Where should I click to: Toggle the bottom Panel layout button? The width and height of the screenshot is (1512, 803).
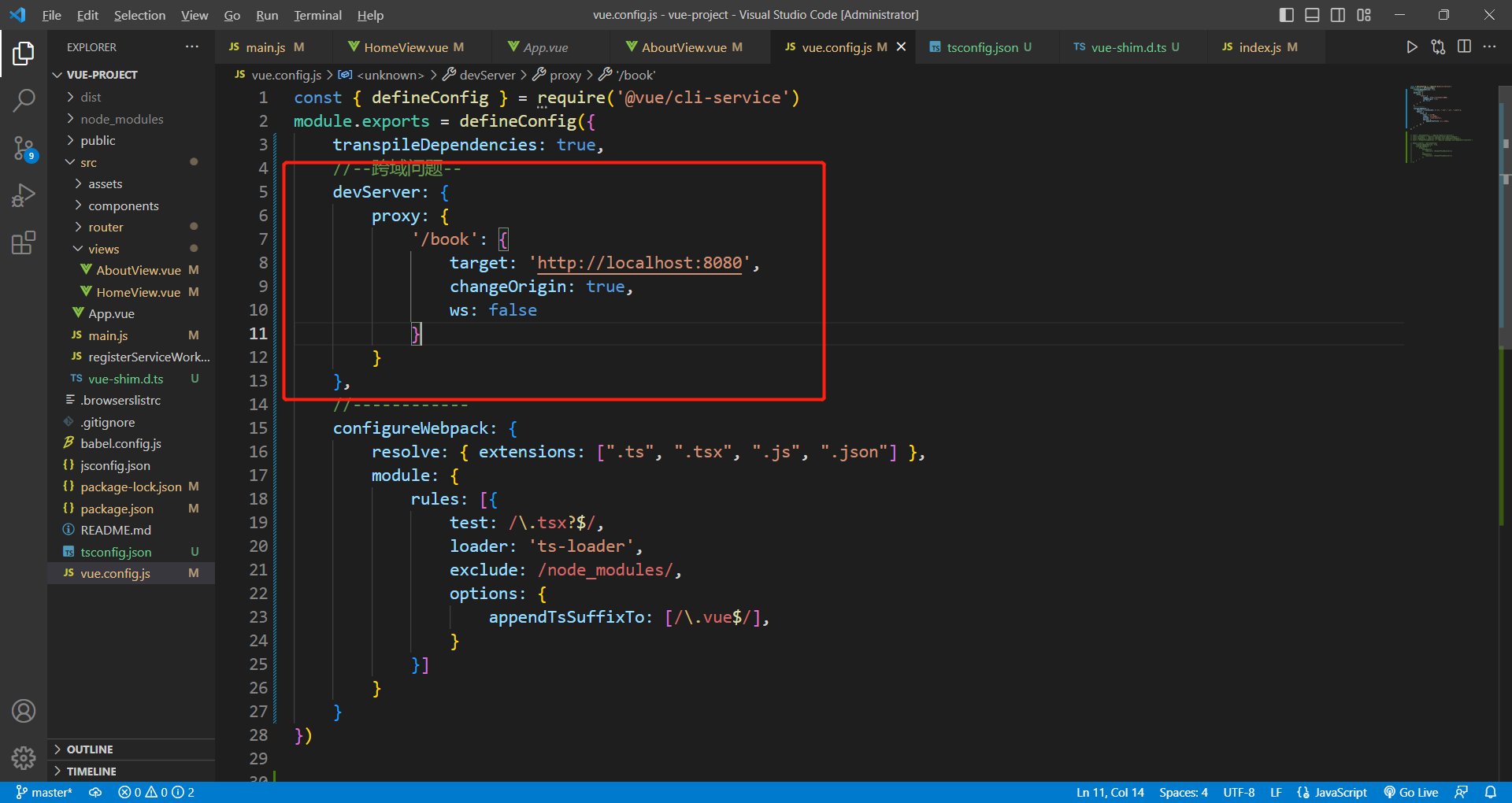tap(1312, 15)
